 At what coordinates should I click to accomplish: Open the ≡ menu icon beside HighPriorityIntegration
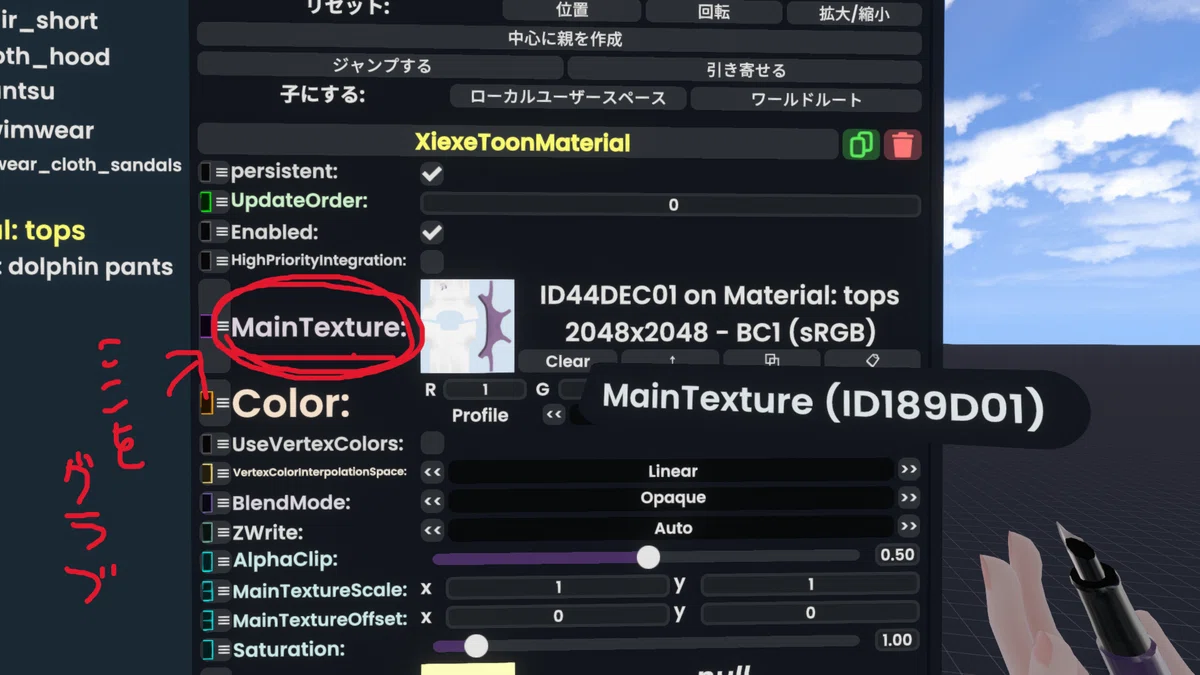[x=222, y=261]
